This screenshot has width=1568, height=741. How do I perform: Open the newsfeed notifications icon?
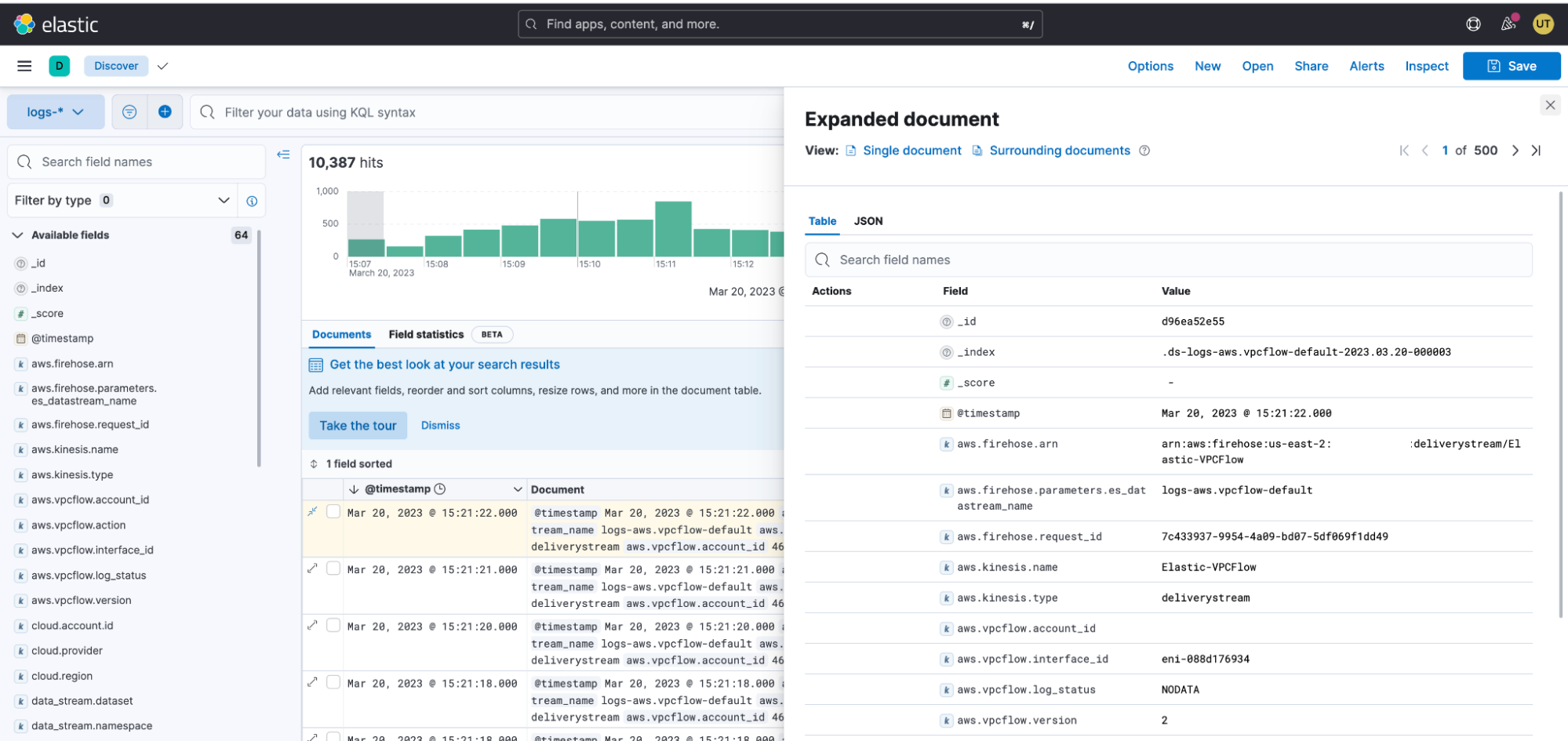pyautogui.click(x=1508, y=24)
